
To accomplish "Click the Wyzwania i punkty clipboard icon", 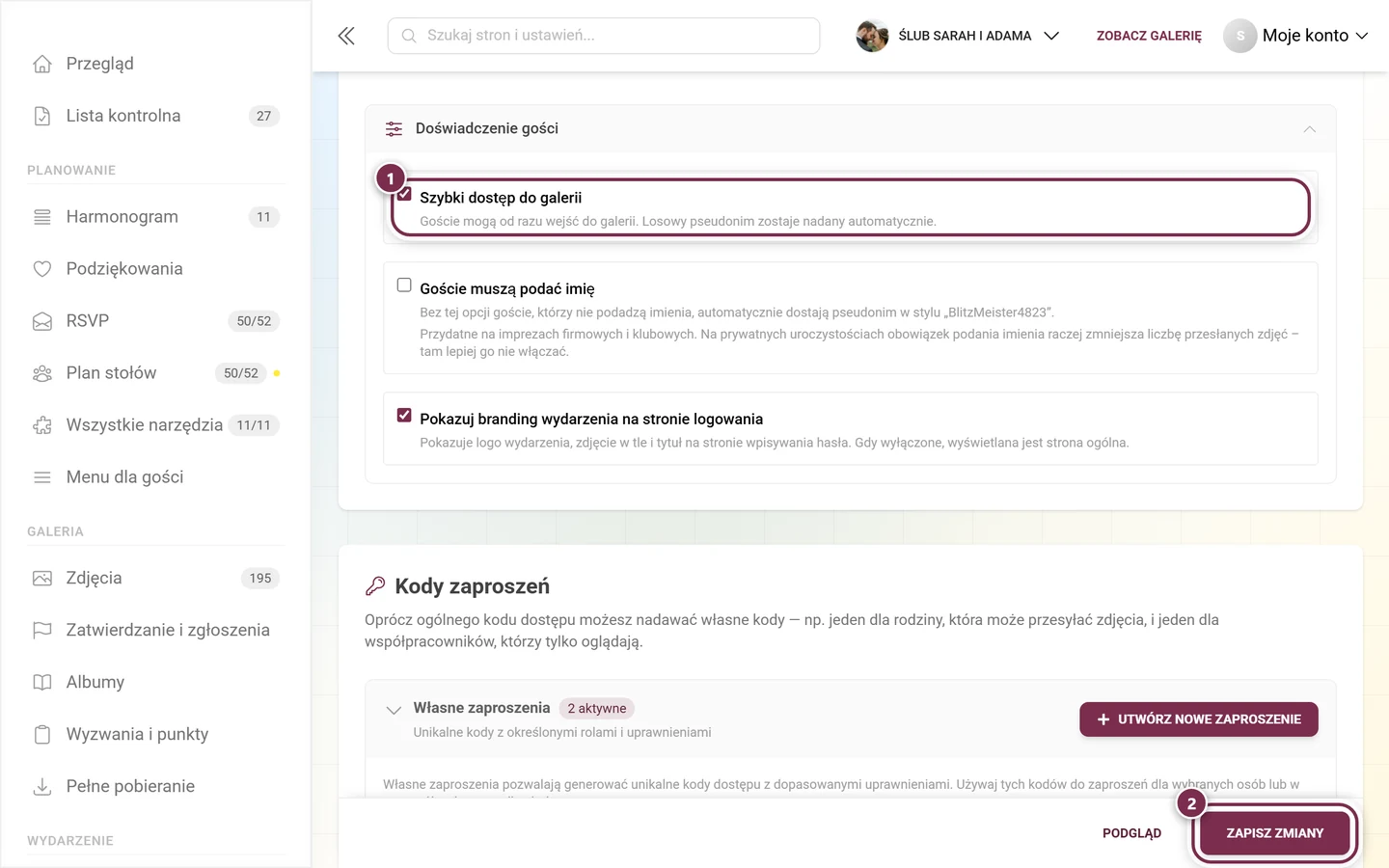I will click(x=42, y=734).
